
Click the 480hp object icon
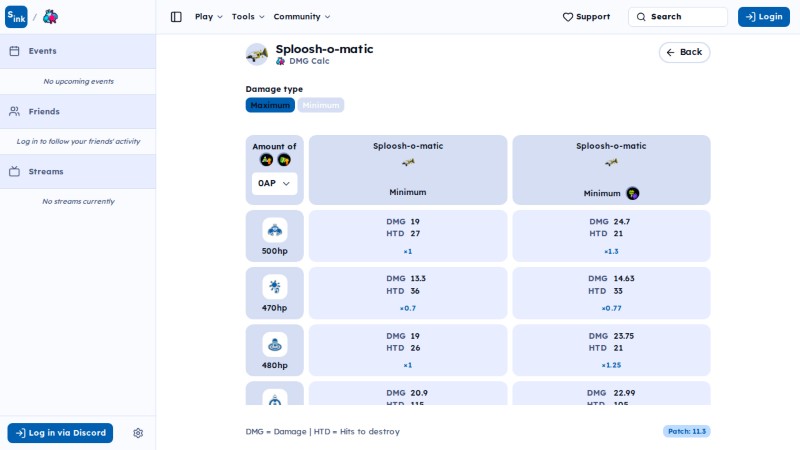tap(274, 344)
